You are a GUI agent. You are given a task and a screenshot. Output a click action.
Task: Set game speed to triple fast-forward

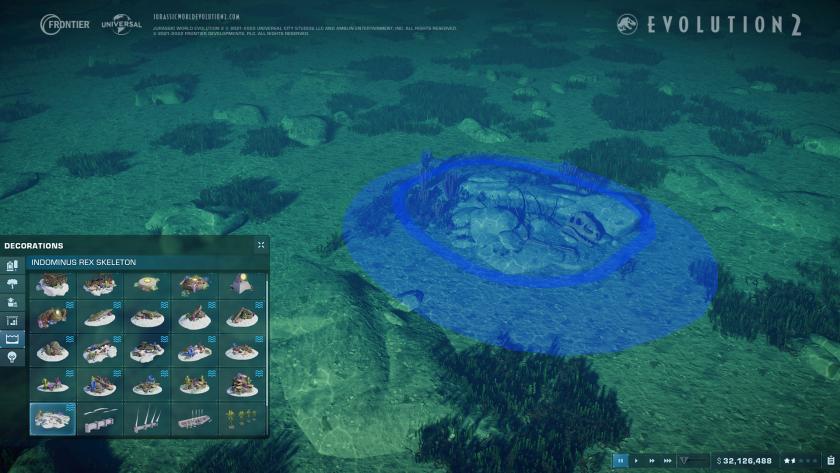[x=666, y=460]
